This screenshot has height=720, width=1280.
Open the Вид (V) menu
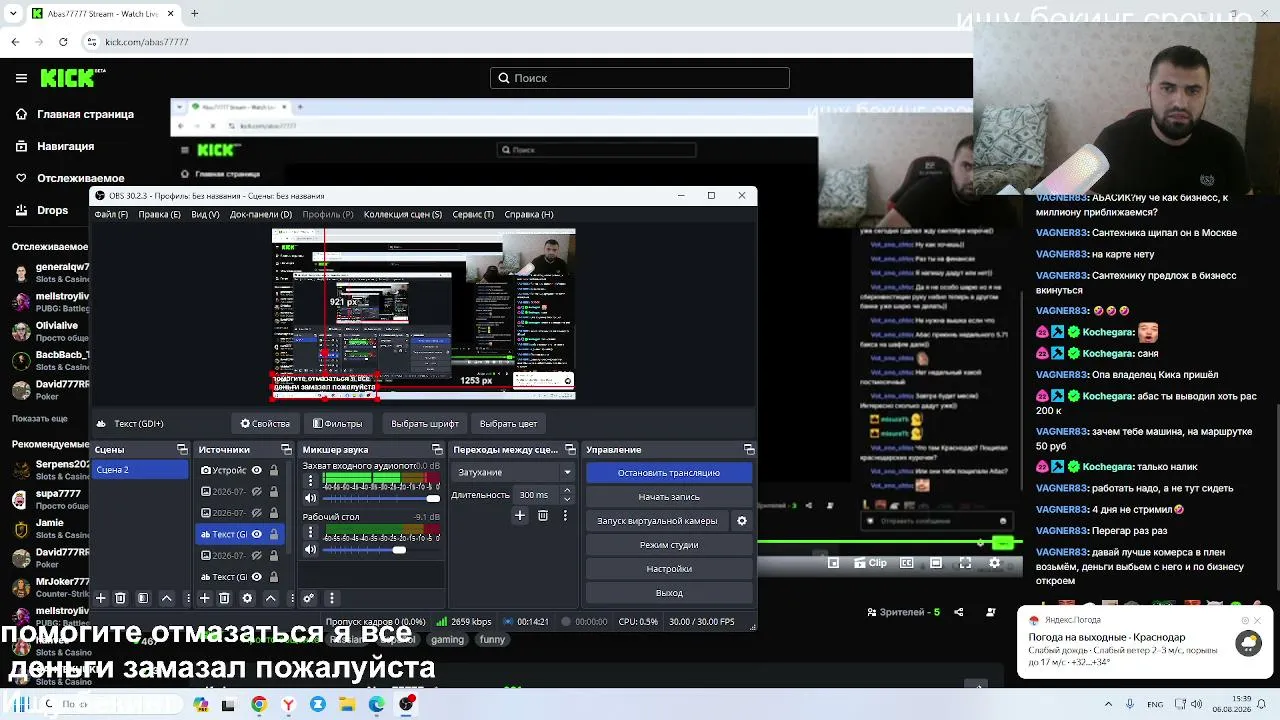(x=205, y=214)
